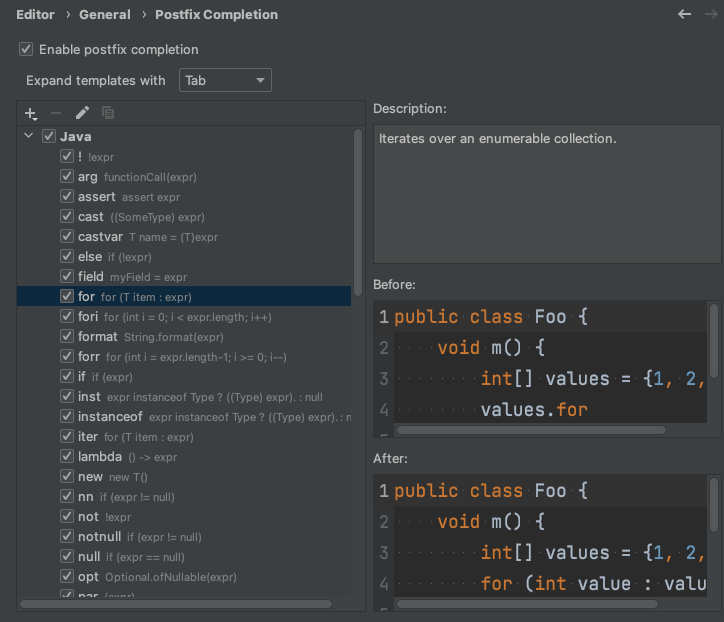Image resolution: width=724 pixels, height=622 pixels.
Task: Uncheck the Java group checkbox
Action: point(49,136)
